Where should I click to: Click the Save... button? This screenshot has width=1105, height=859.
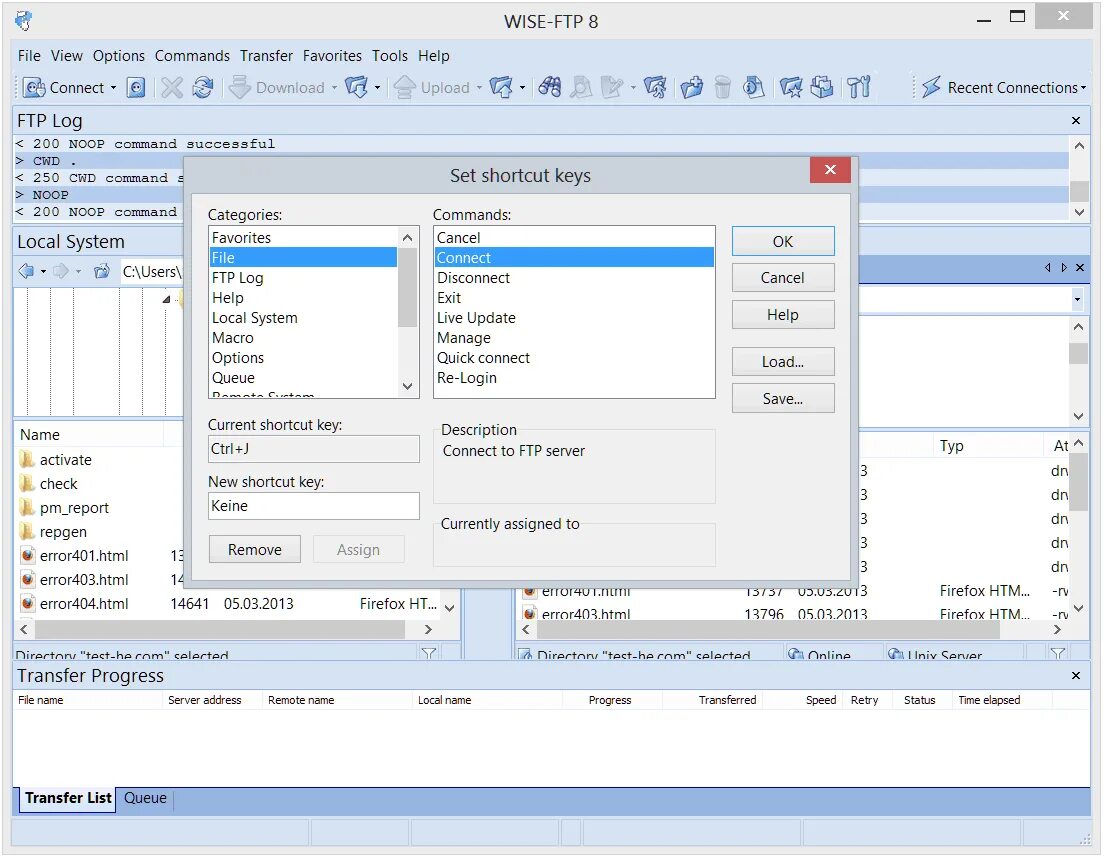(783, 399)
